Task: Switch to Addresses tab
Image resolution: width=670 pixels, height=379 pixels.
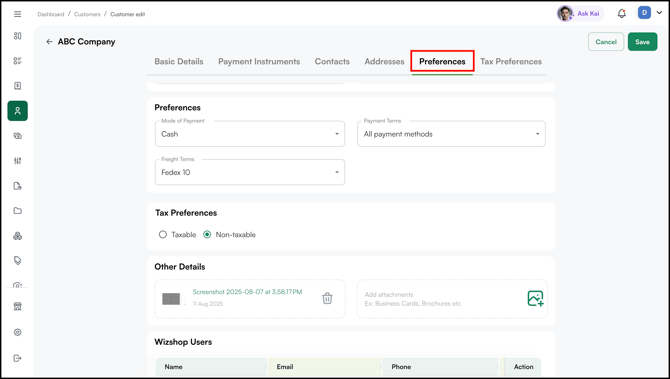Action: pyautogui.click(x=384, y=62)
